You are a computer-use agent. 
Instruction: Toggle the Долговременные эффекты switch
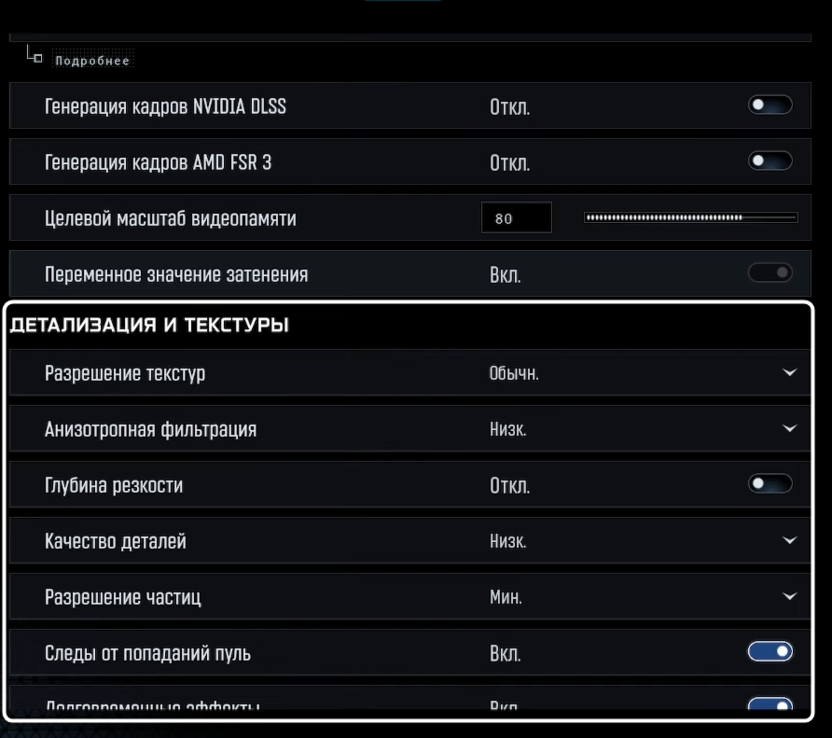pos(770,706)
